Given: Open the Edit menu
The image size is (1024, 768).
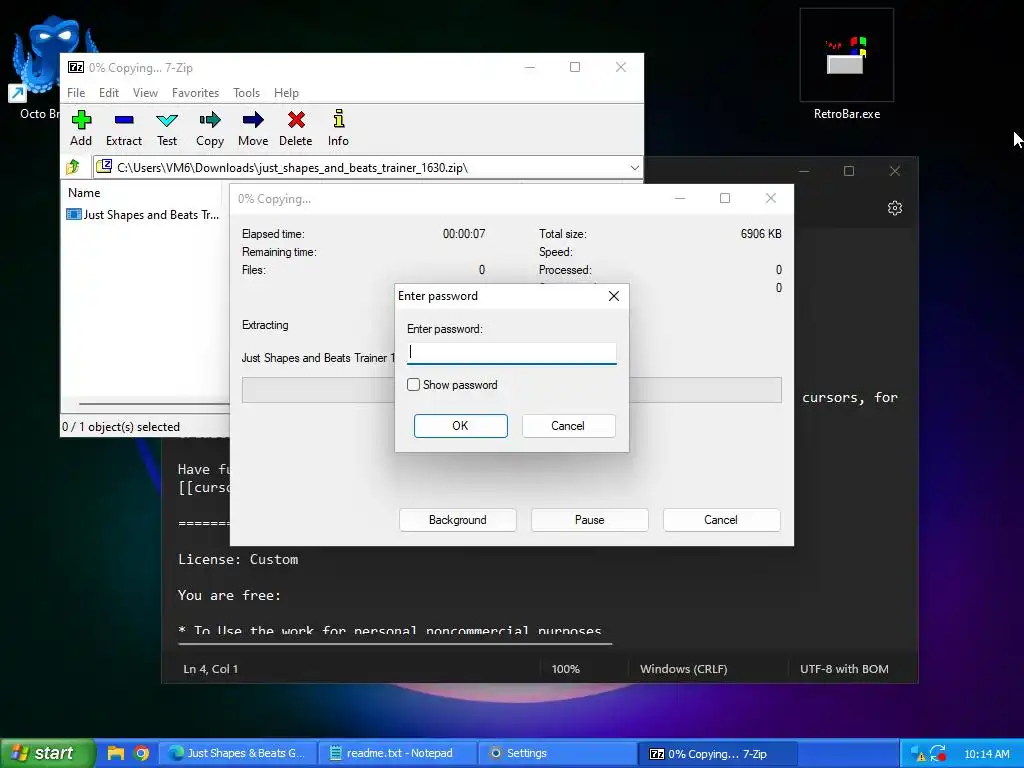Looking at the screenshot, I should [x=108, y=93].
